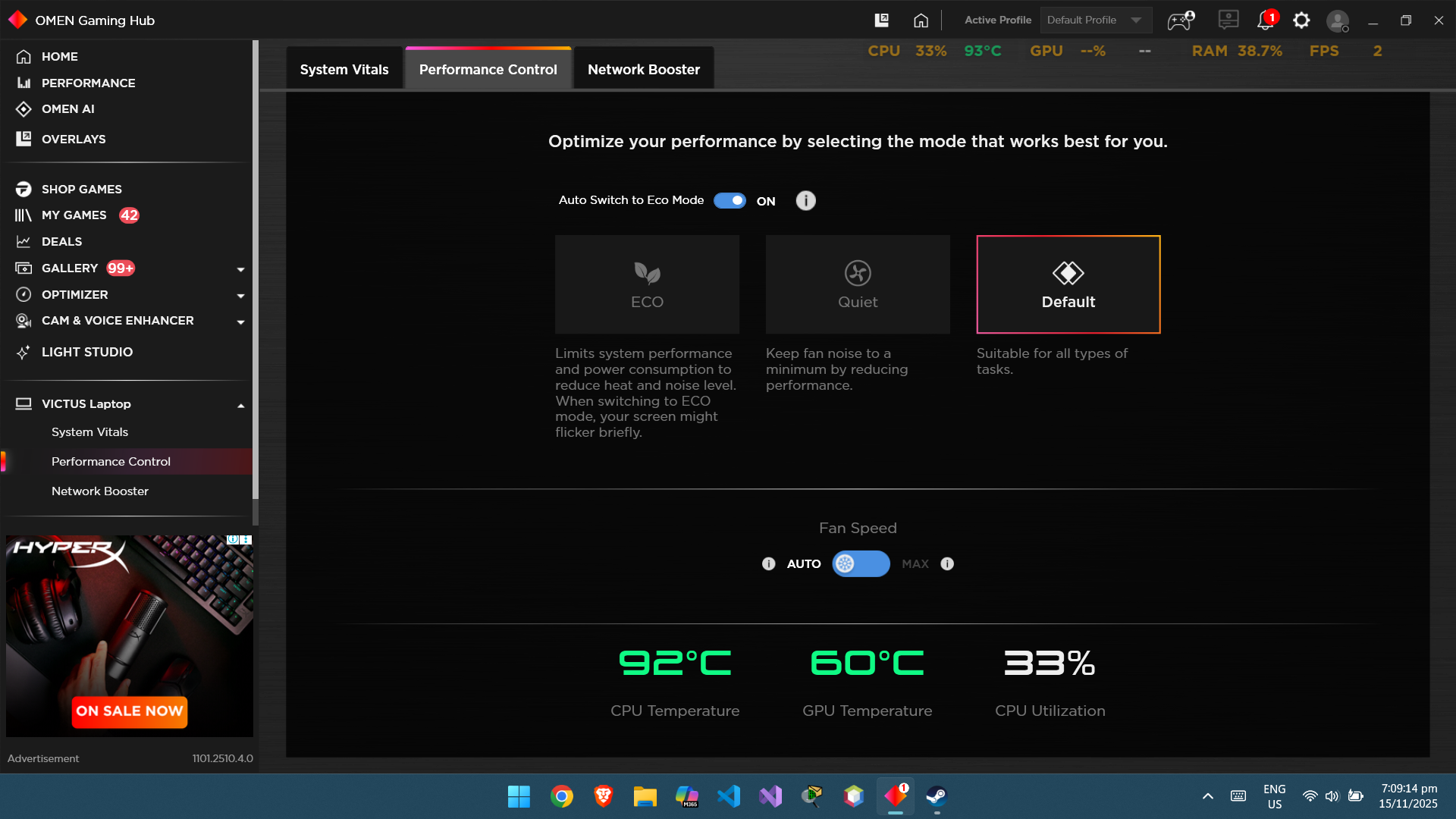Open the gamepad controller icon in top bar
This screenshot has width=1456, height=819.
click(1181, 20)
